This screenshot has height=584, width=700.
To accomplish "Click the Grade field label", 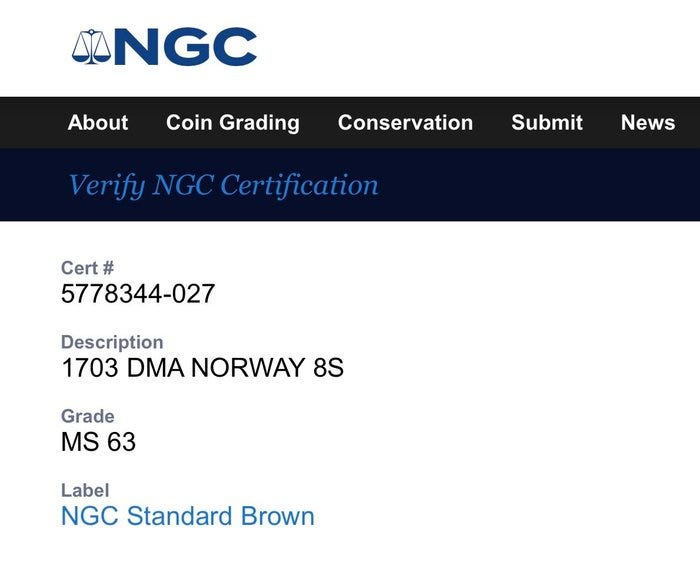I will click(x=88, y=416).
